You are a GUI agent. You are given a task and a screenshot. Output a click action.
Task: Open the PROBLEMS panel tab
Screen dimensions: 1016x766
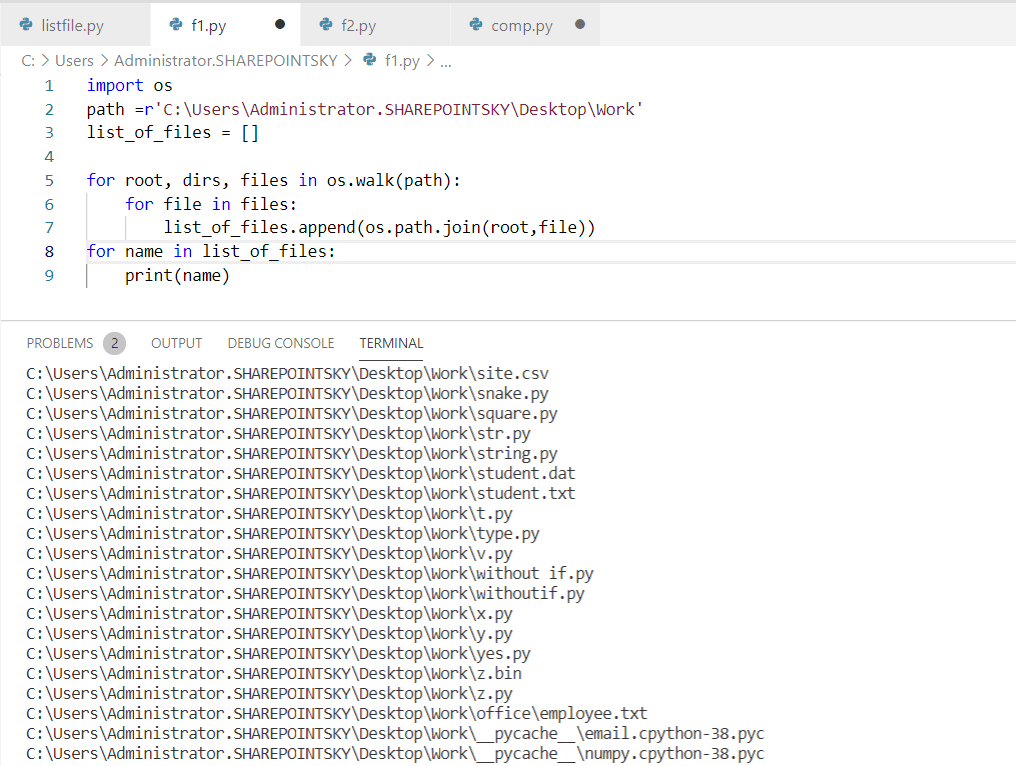(x=60, y=343)
